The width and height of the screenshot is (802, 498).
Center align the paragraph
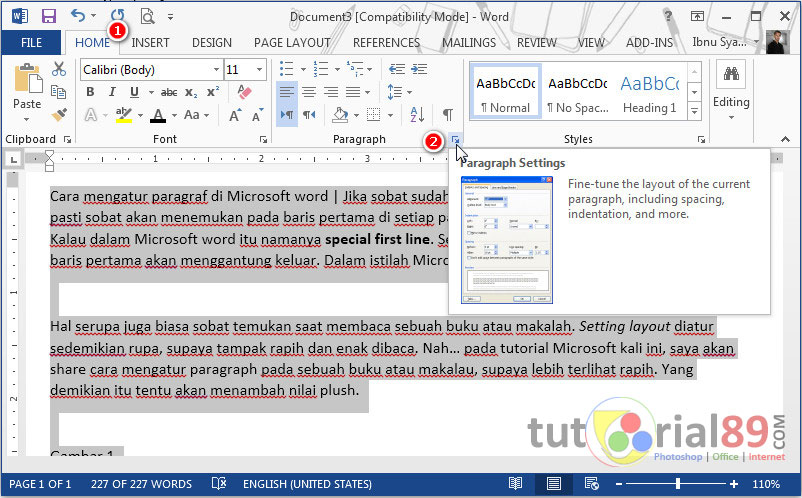[309, 92]
